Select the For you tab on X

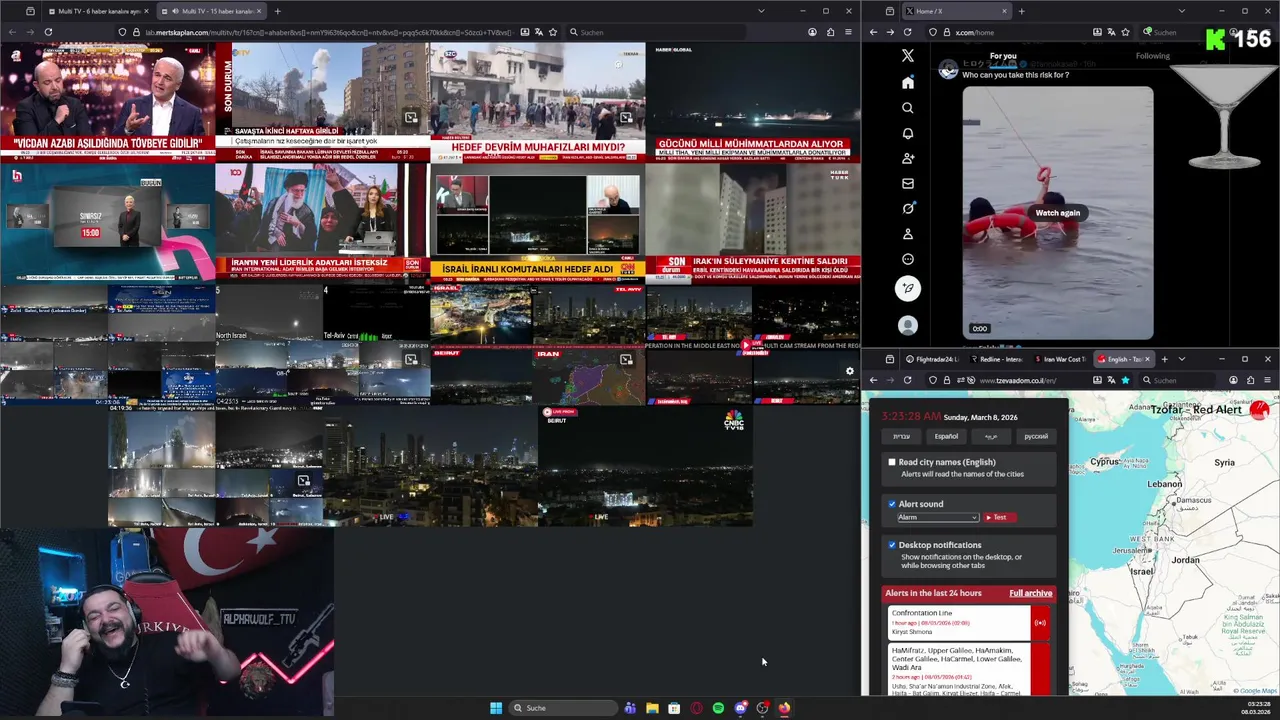tap(1003, 56)
